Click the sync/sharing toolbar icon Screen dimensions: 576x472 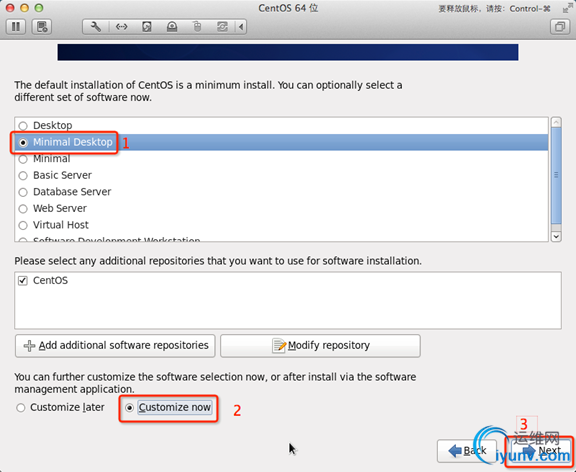222,27
